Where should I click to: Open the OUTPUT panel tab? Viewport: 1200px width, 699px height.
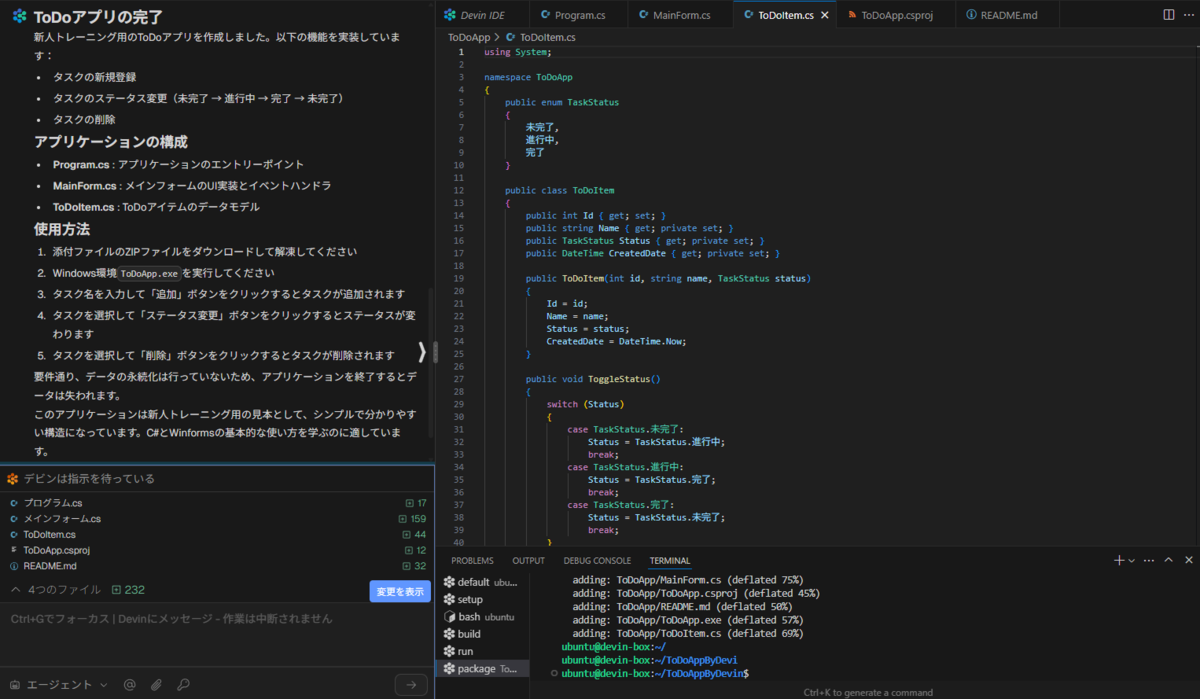(528, 561)
